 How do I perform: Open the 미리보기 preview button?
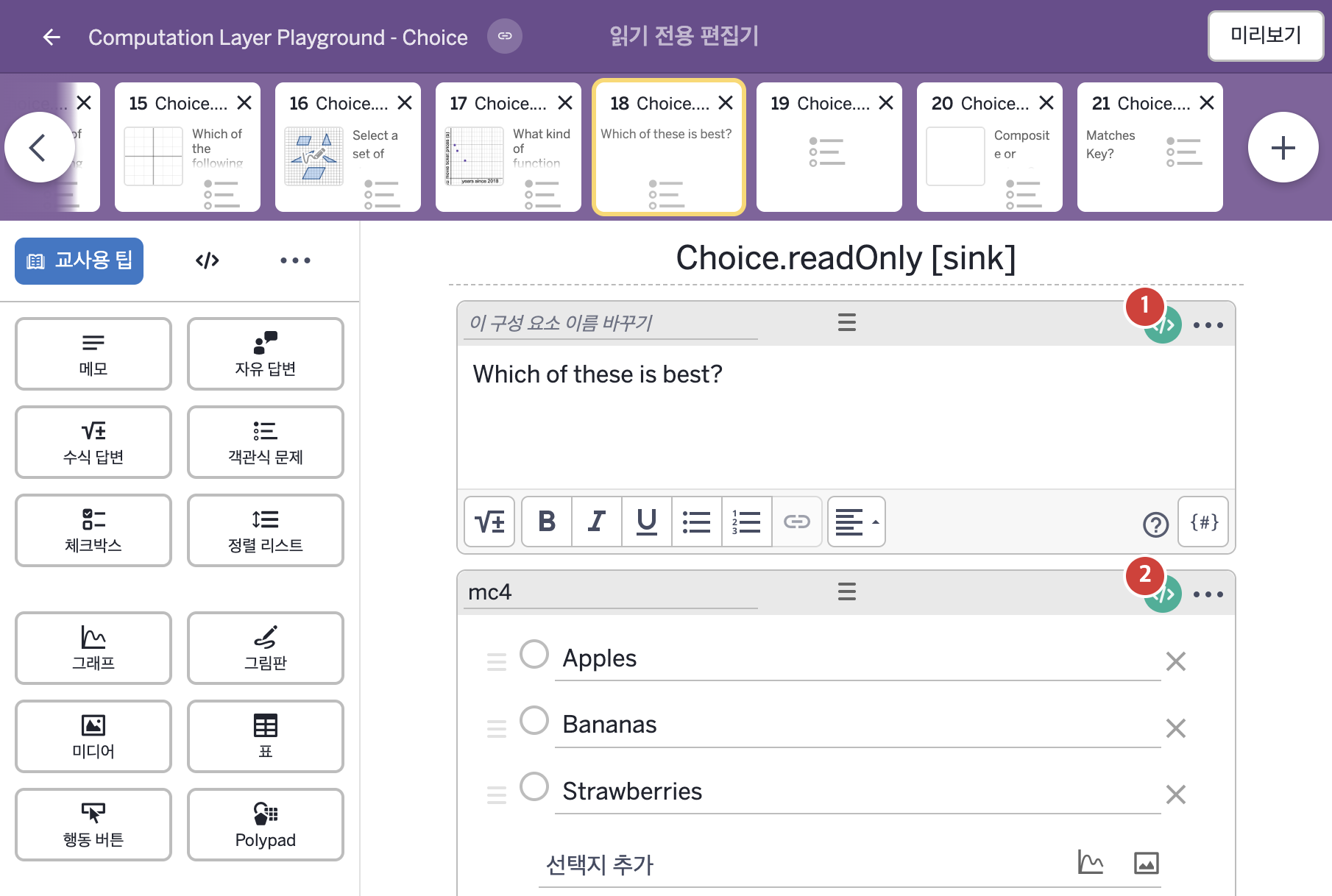[1266, 35]
